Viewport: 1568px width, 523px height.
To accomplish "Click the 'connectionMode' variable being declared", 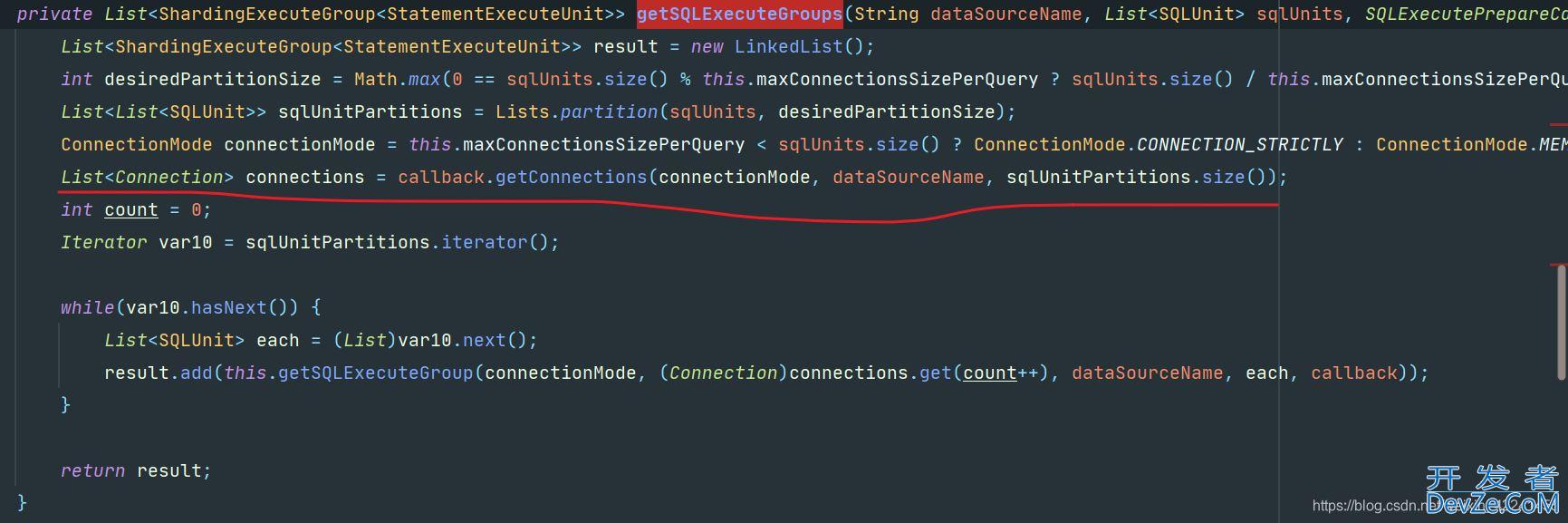I will (x=299, y=144).
